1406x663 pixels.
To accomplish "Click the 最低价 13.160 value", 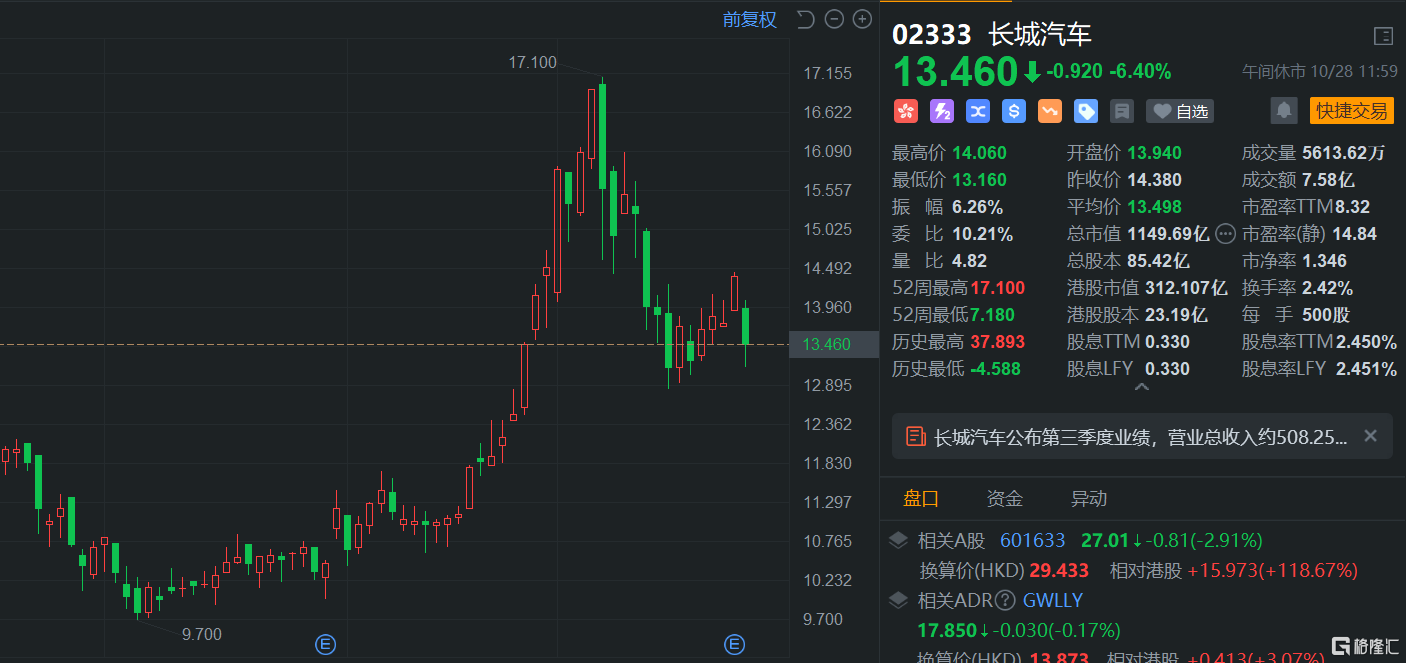I will click(980, 180).
